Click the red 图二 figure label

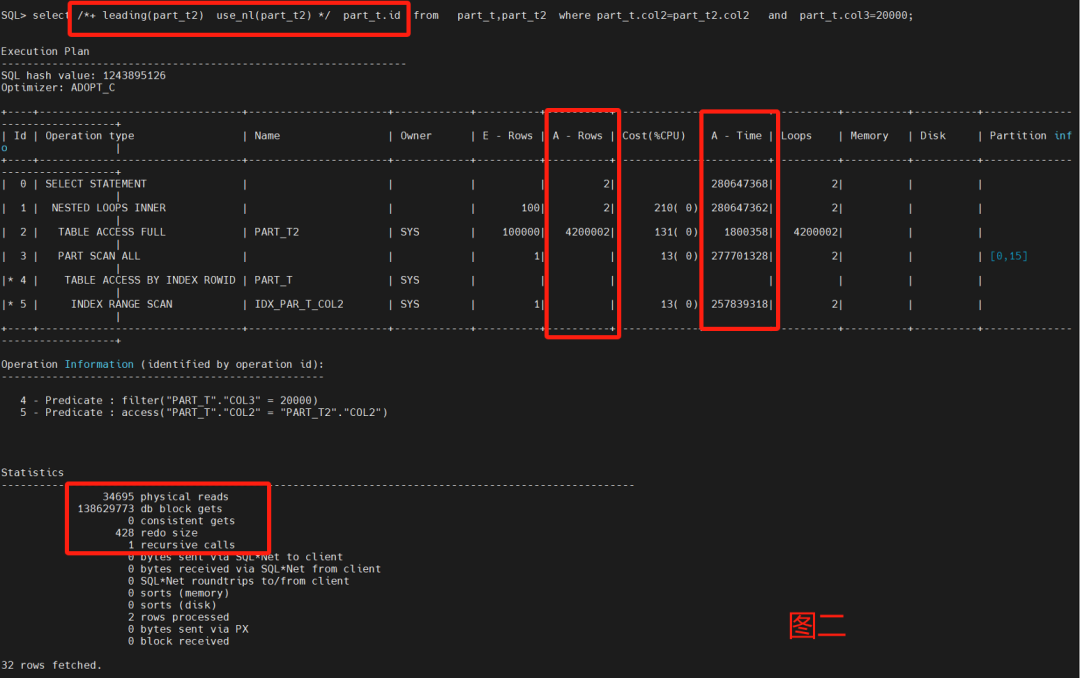(816, 626)
